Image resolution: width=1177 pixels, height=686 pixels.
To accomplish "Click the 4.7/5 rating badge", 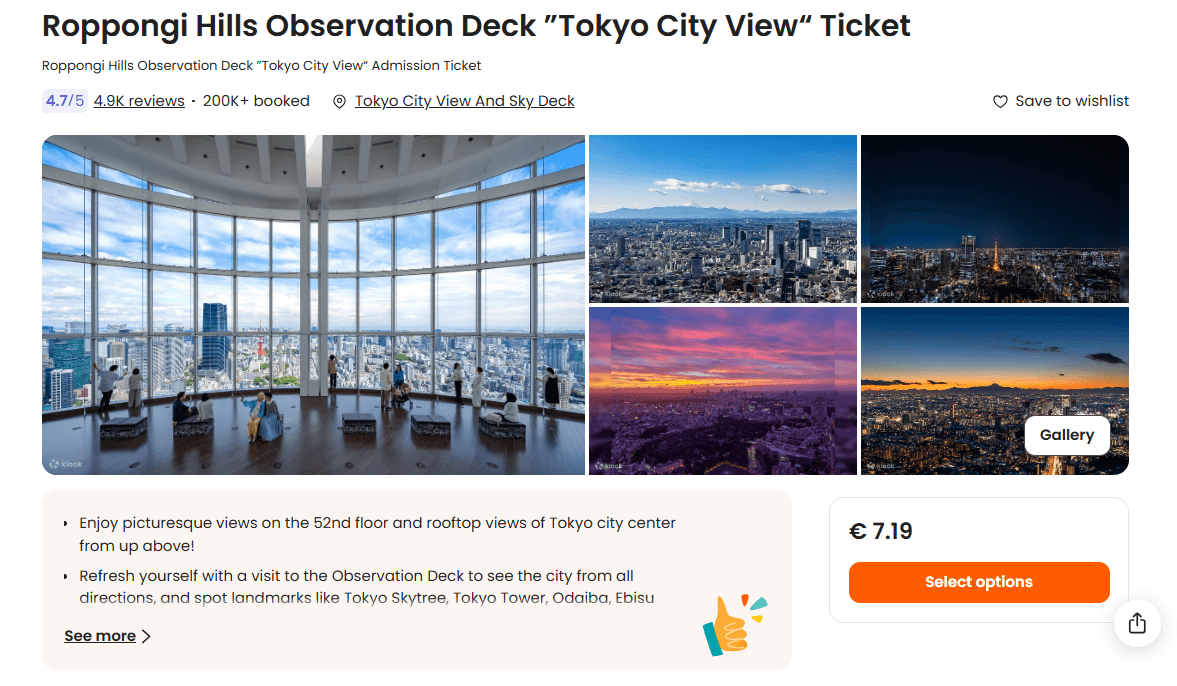I will pyautogui.click(x=64, y=101).
